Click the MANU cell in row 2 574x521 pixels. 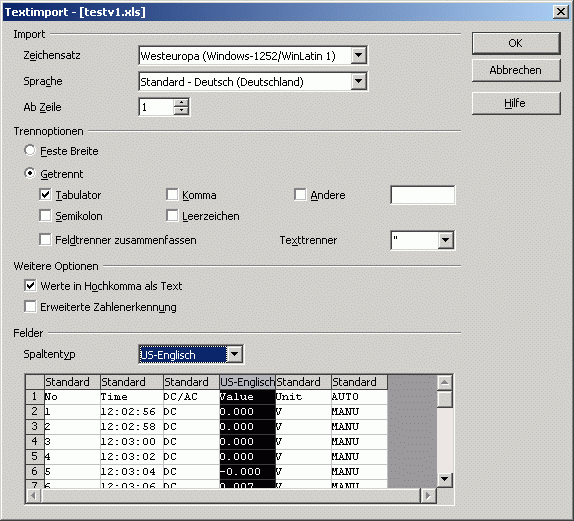point(359,412)
